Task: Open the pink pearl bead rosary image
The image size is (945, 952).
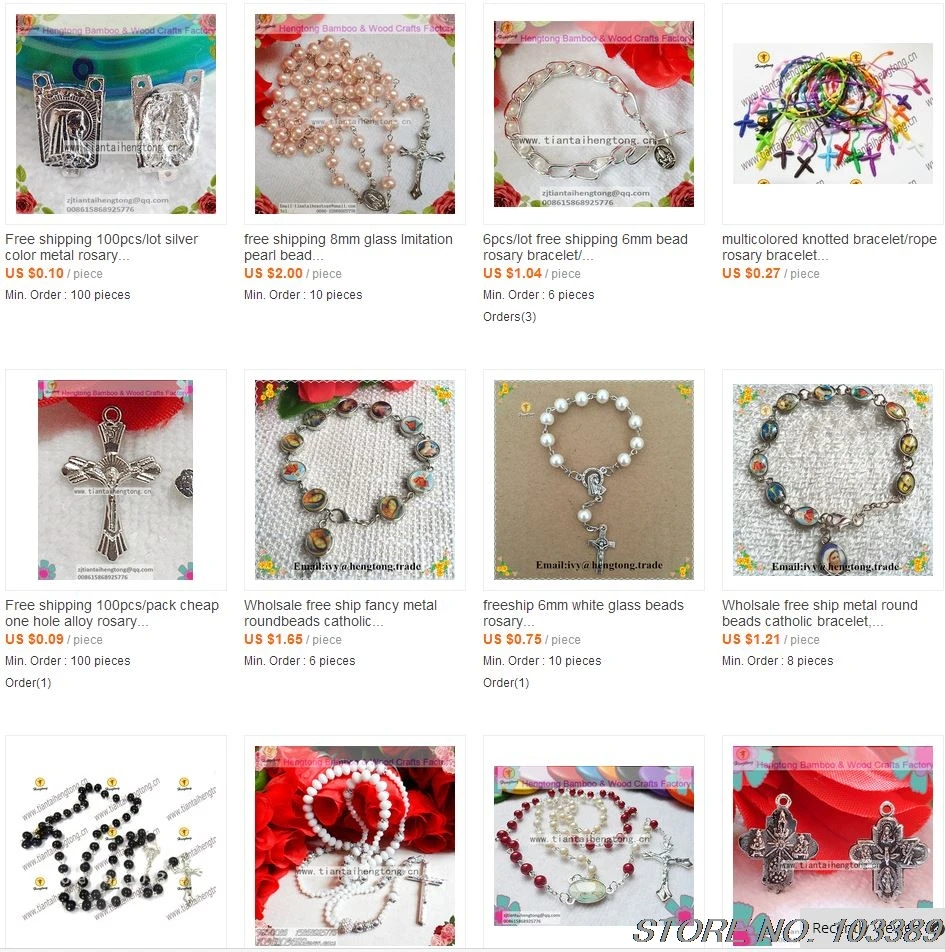Action: tap(355, 114)
